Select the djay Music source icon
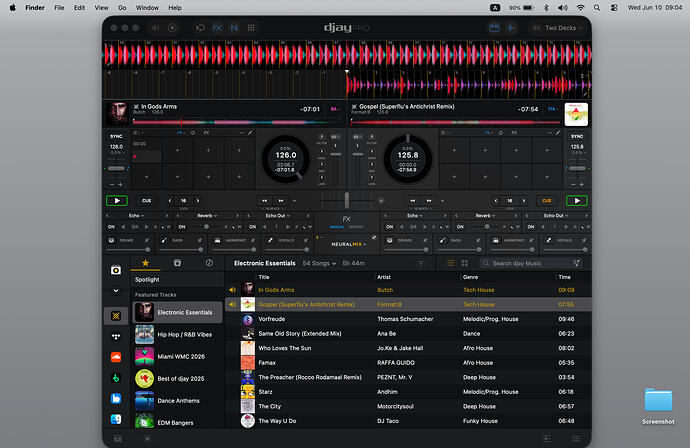The width and height of the screenshot is (690, 448). pos(116,316)
